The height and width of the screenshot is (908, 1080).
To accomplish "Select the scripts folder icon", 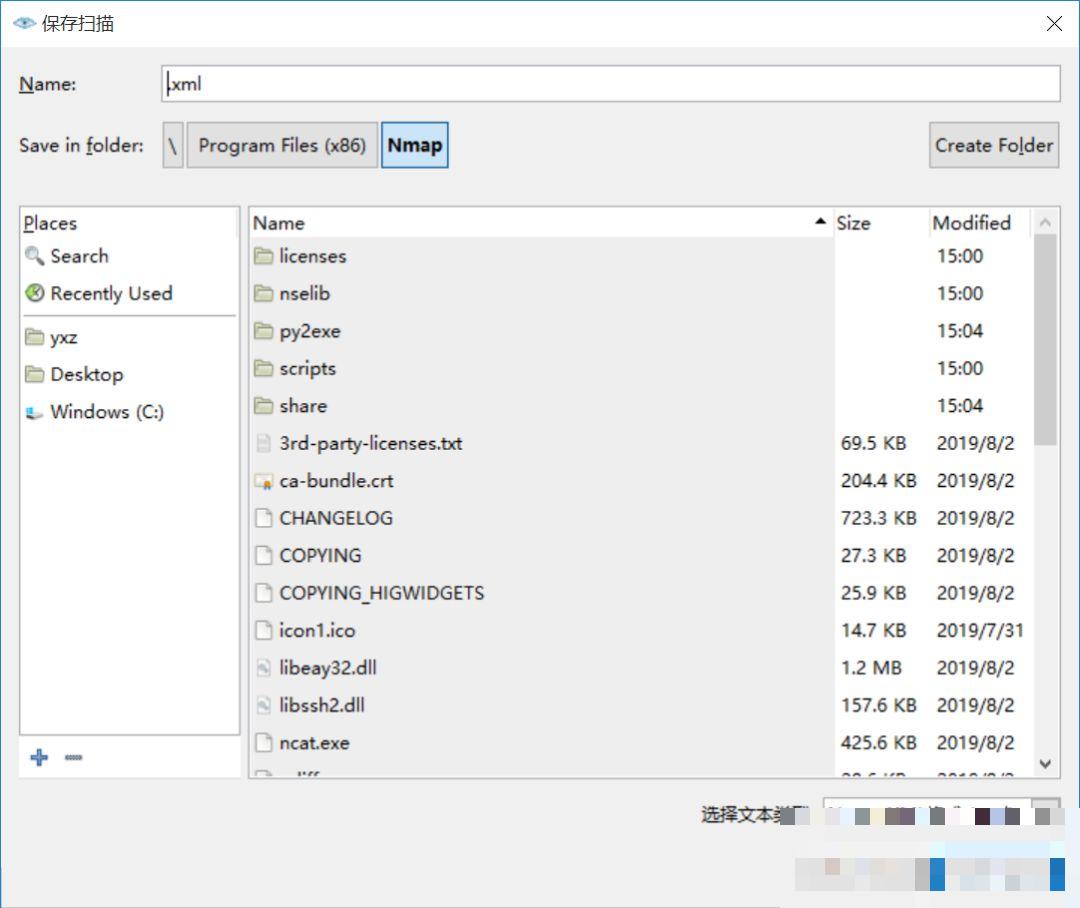I will tap(263, 369).
